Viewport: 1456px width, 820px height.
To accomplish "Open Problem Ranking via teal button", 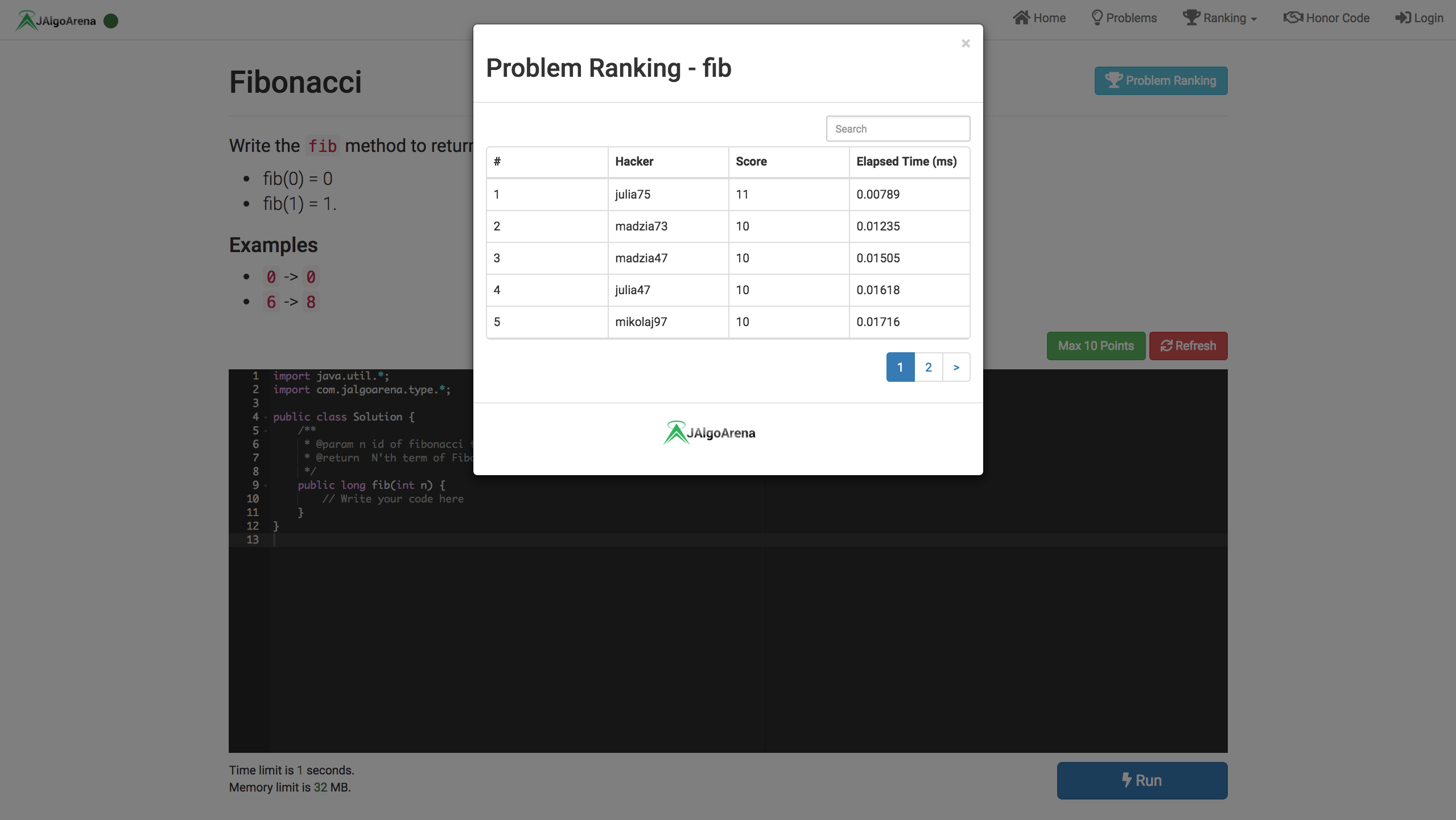I will (1160, 81).
